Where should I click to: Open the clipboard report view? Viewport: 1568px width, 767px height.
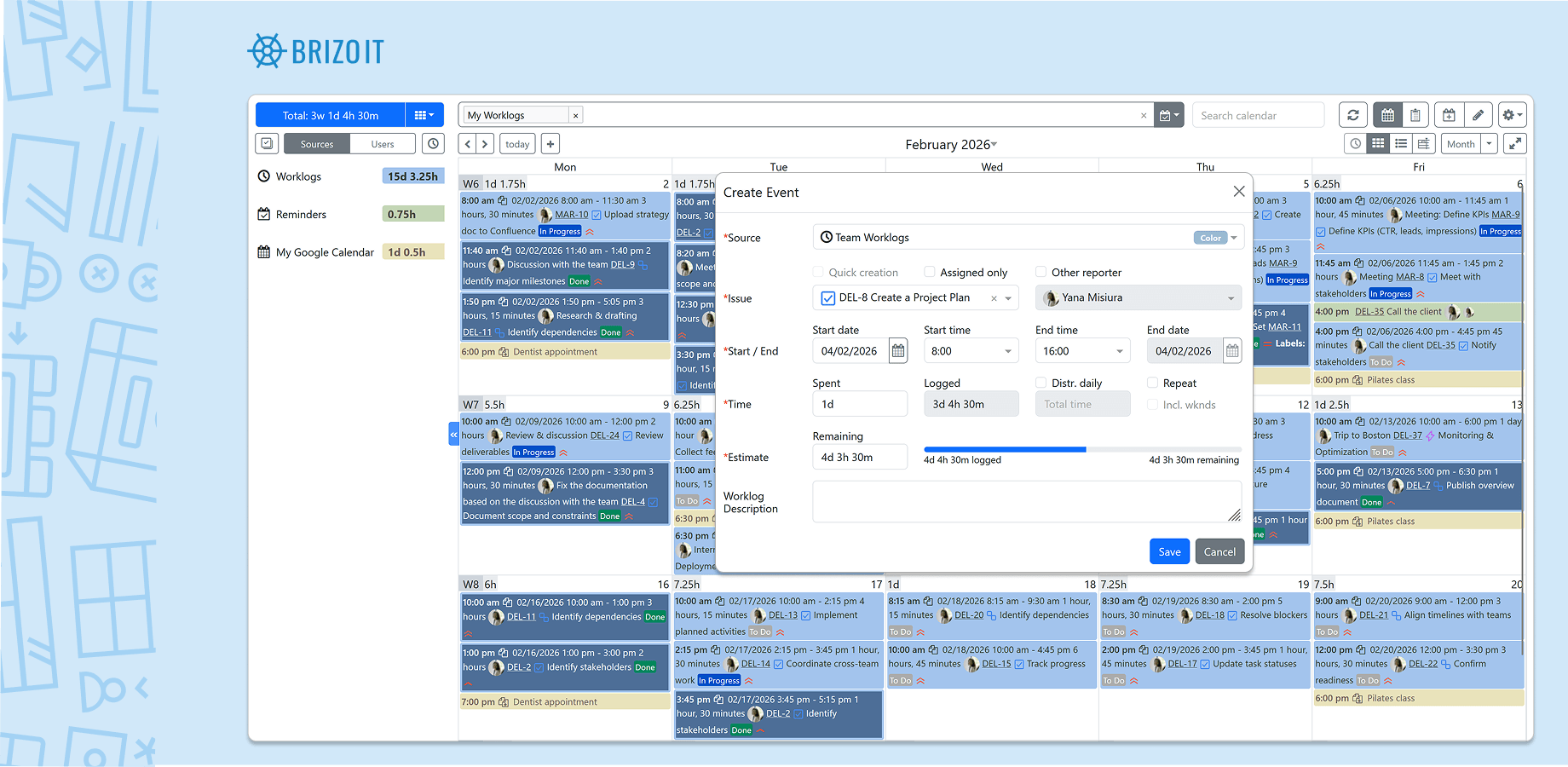[1415, 114]
